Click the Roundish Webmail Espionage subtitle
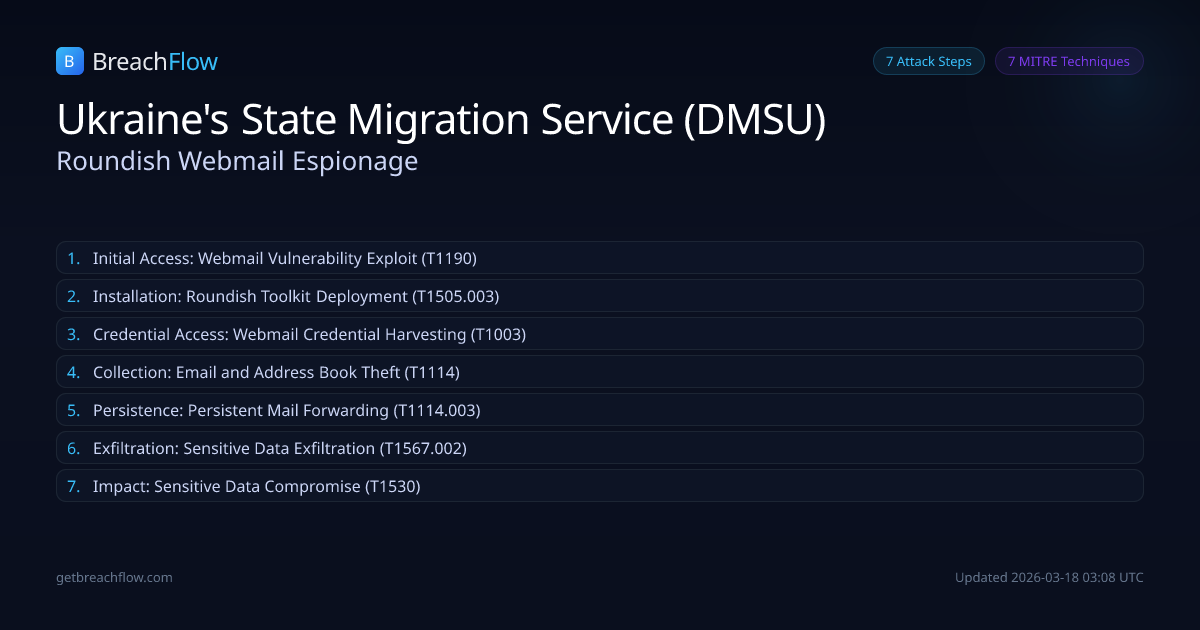Viewport: 1200px width, 630px height. pos(237,161)
